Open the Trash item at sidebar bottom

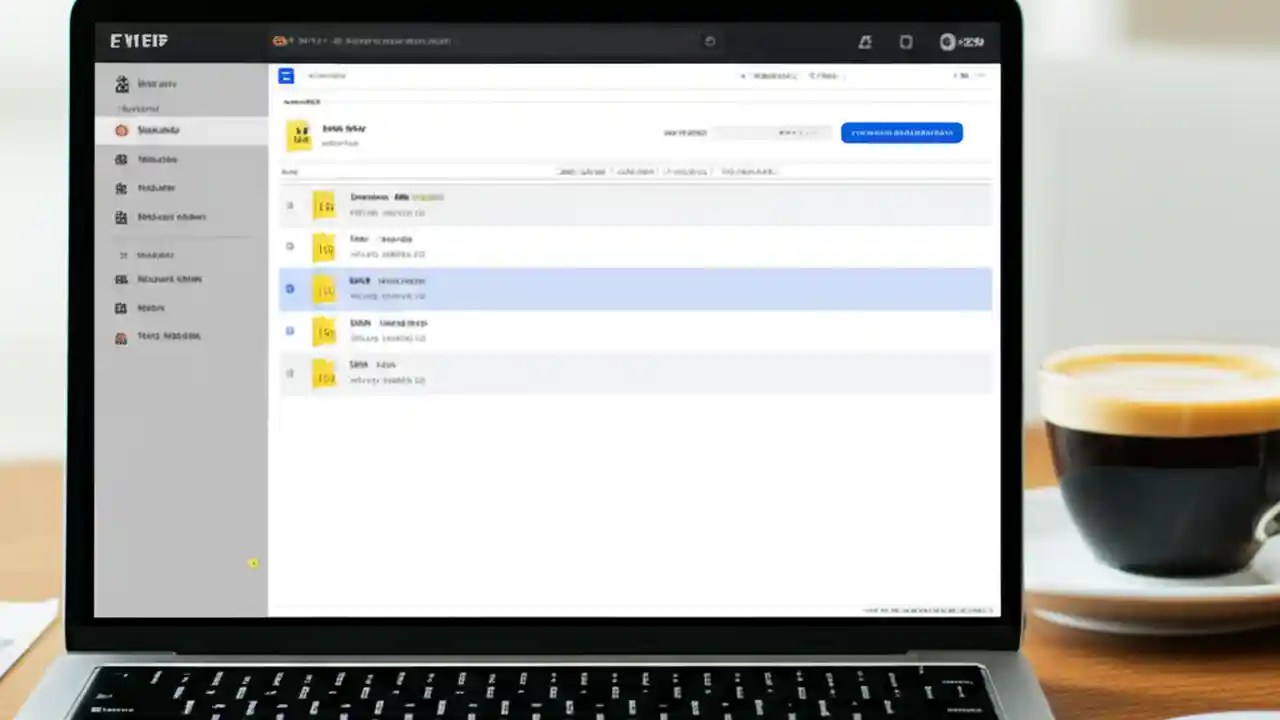tap(121, 336)
